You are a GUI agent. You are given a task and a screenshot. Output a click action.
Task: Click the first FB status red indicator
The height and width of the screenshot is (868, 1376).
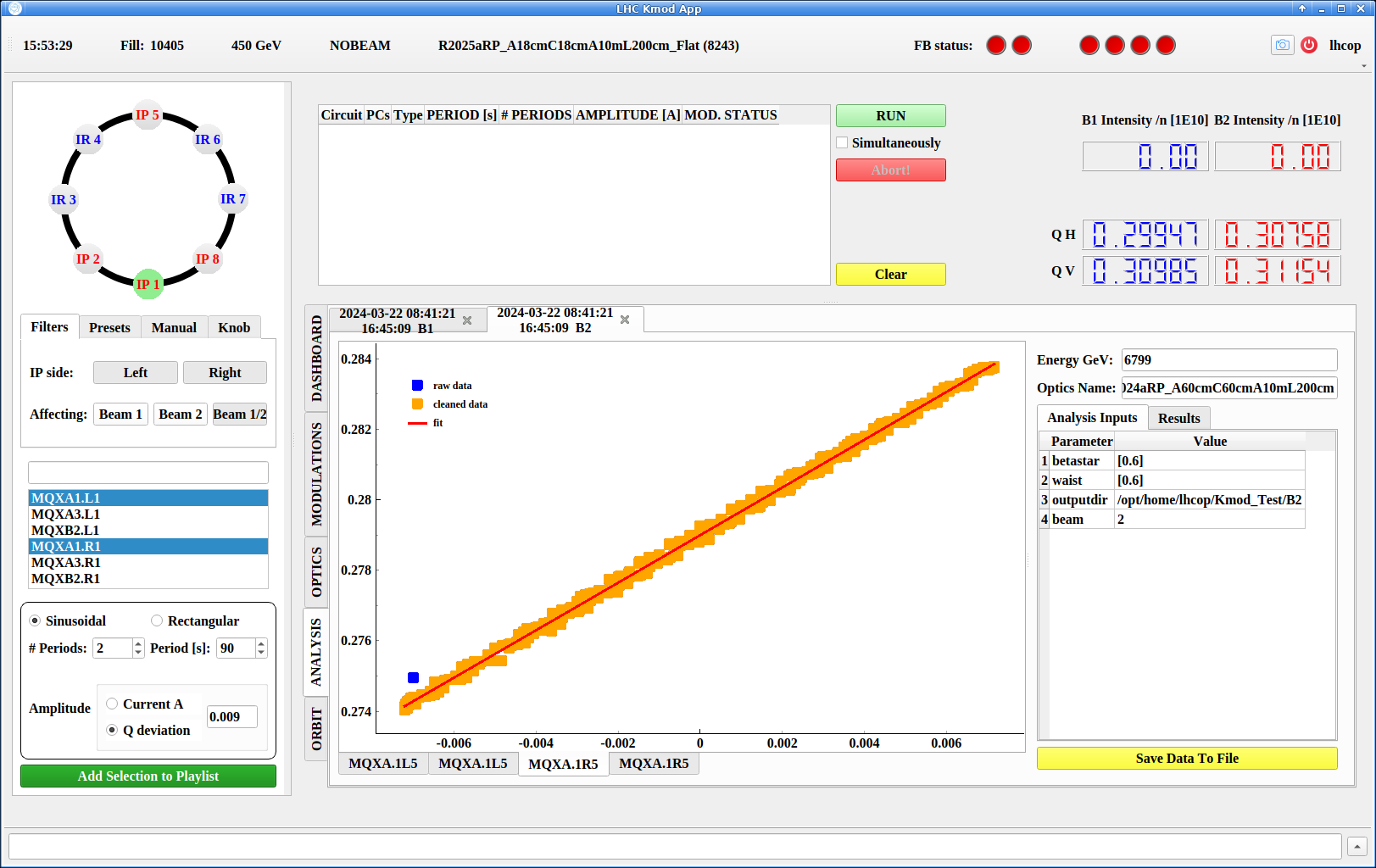point(996,45)
